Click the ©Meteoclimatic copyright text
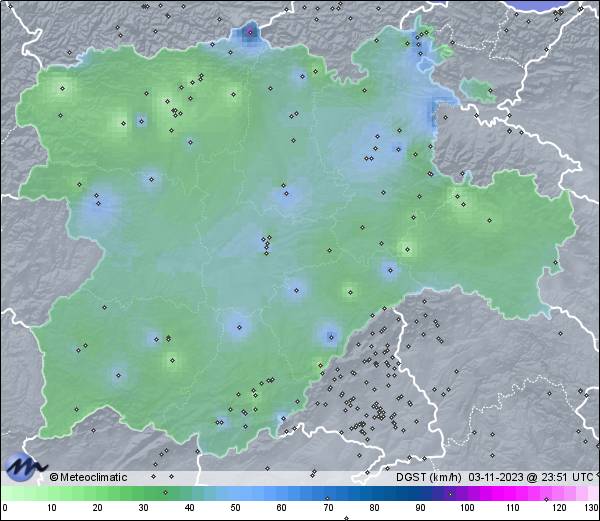The height and width of the screenshot is (521, 600). (x=88, y=477)
